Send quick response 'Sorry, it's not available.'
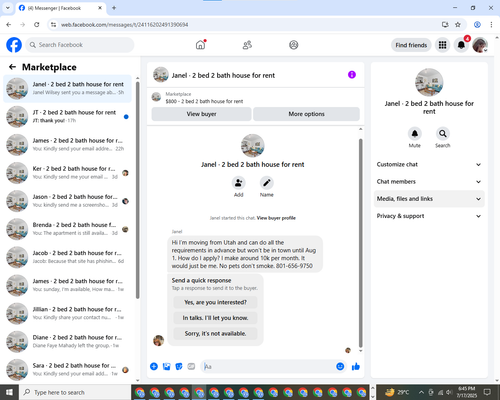The width and height of the screenshot is (500, 400). pyautogui.click(x=215, y=333)
